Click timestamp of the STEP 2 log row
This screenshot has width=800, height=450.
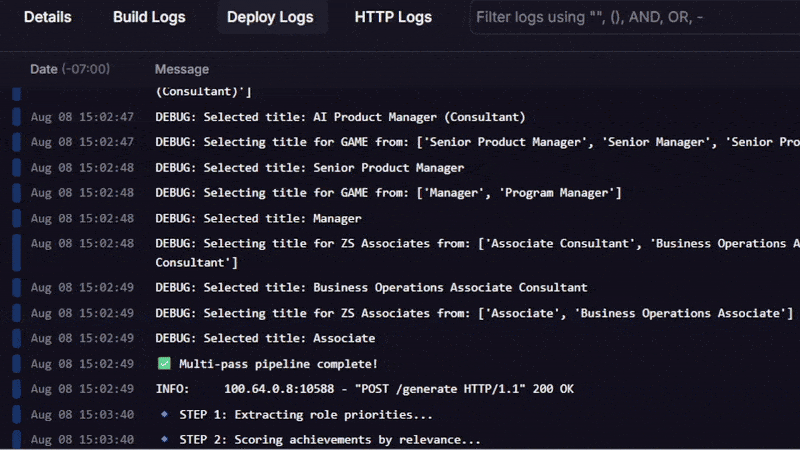click(82, 439)
